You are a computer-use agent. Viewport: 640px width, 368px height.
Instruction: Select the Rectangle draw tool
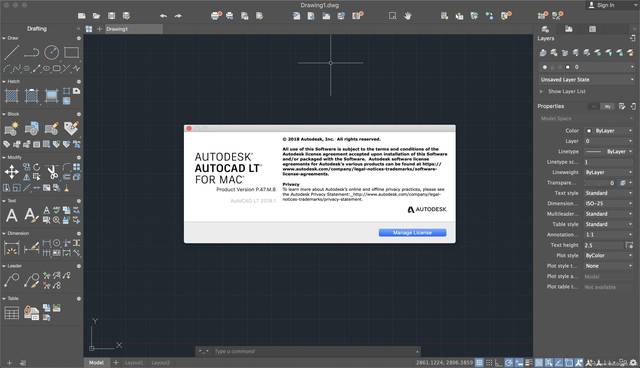coord(71,52)
